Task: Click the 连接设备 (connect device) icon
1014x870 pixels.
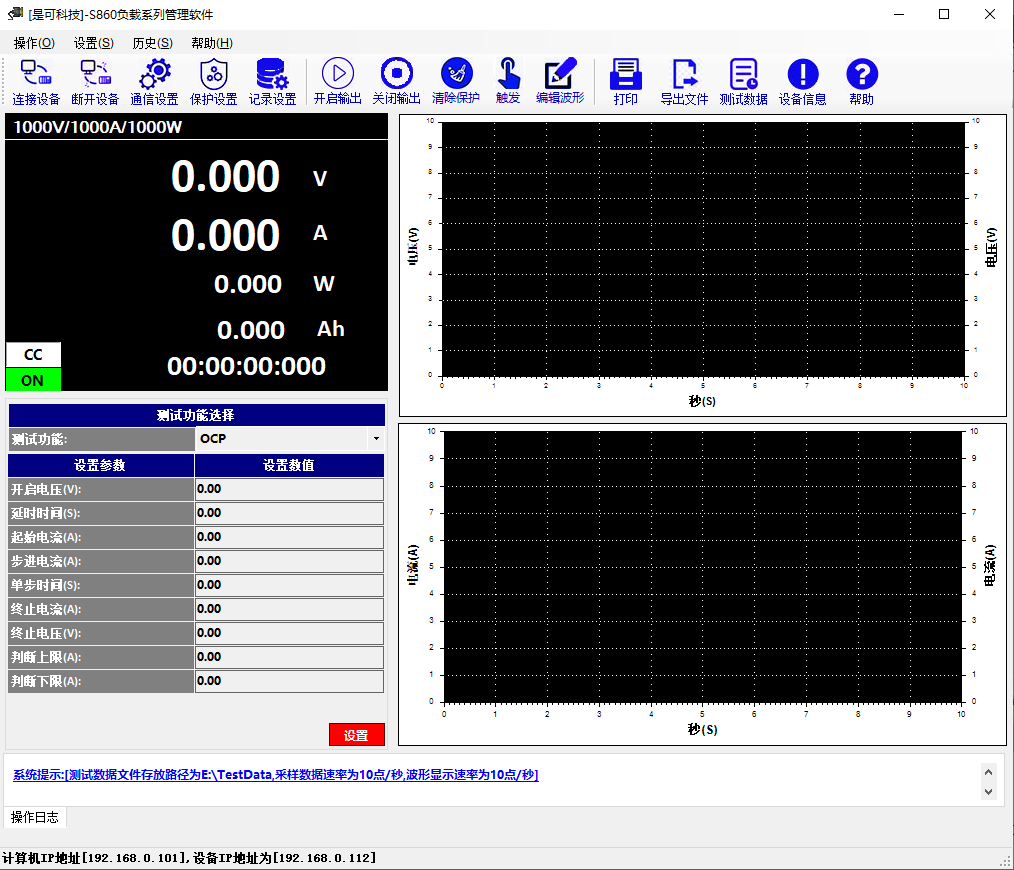Action: point(36,81)
